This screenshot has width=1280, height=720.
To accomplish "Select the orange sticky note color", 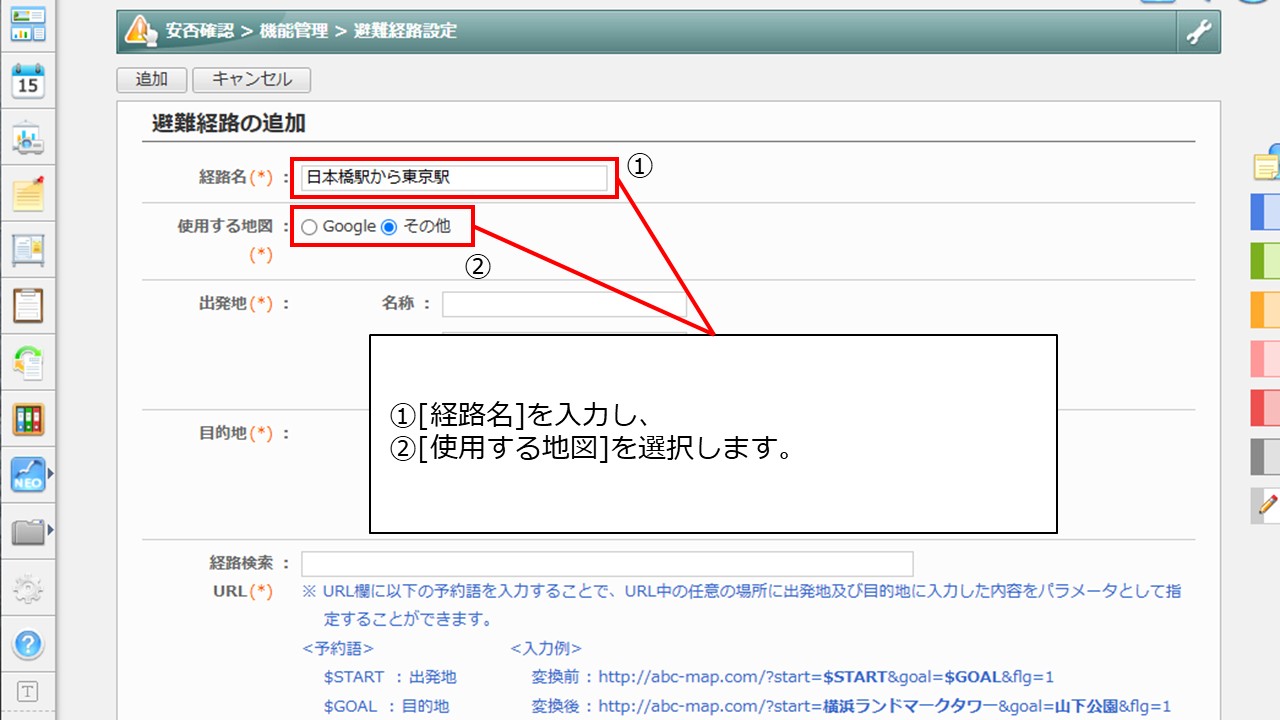I will pos(1266,310).
